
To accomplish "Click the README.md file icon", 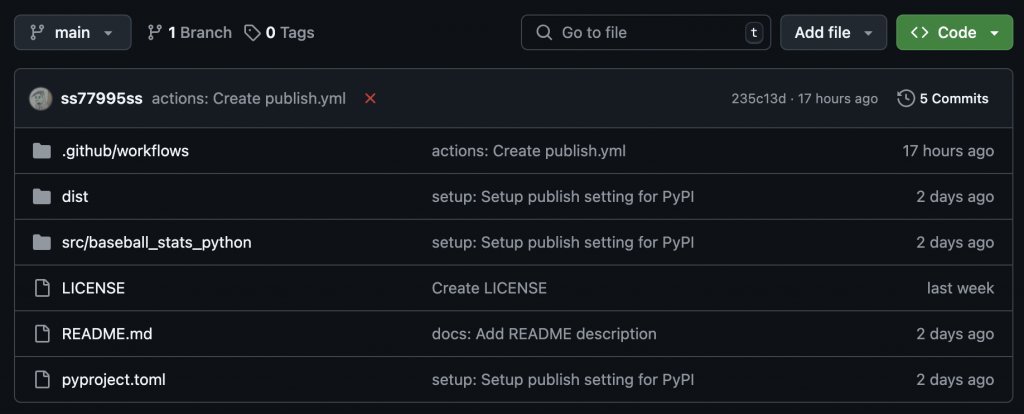I will (x=41, y=334).
